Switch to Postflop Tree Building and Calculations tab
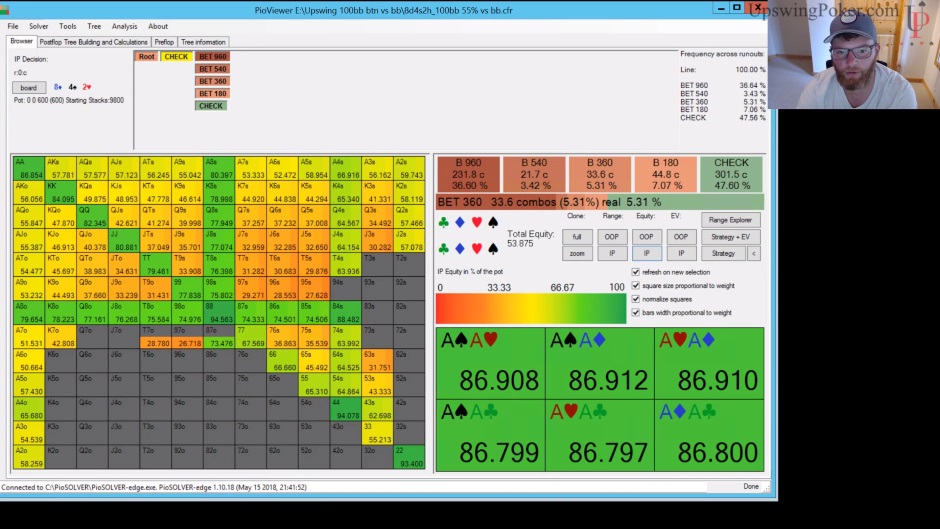940x529 pixels. tap(93, 42)
